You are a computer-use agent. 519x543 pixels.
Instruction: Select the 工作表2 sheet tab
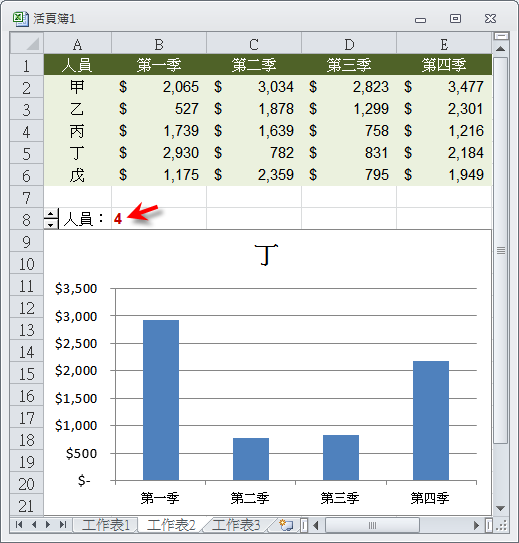171,525
